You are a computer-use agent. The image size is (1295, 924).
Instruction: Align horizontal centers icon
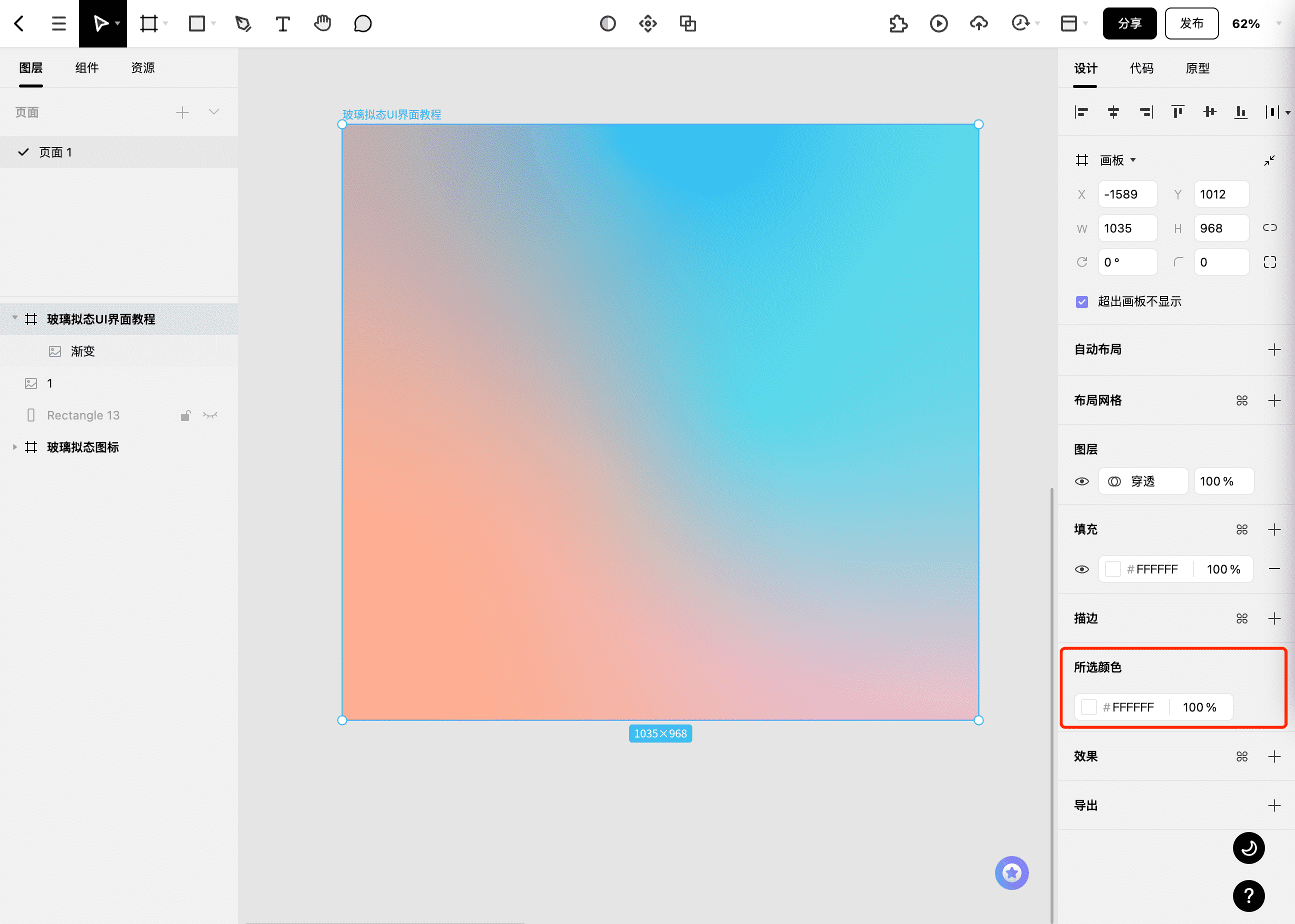coord(1113,112)
